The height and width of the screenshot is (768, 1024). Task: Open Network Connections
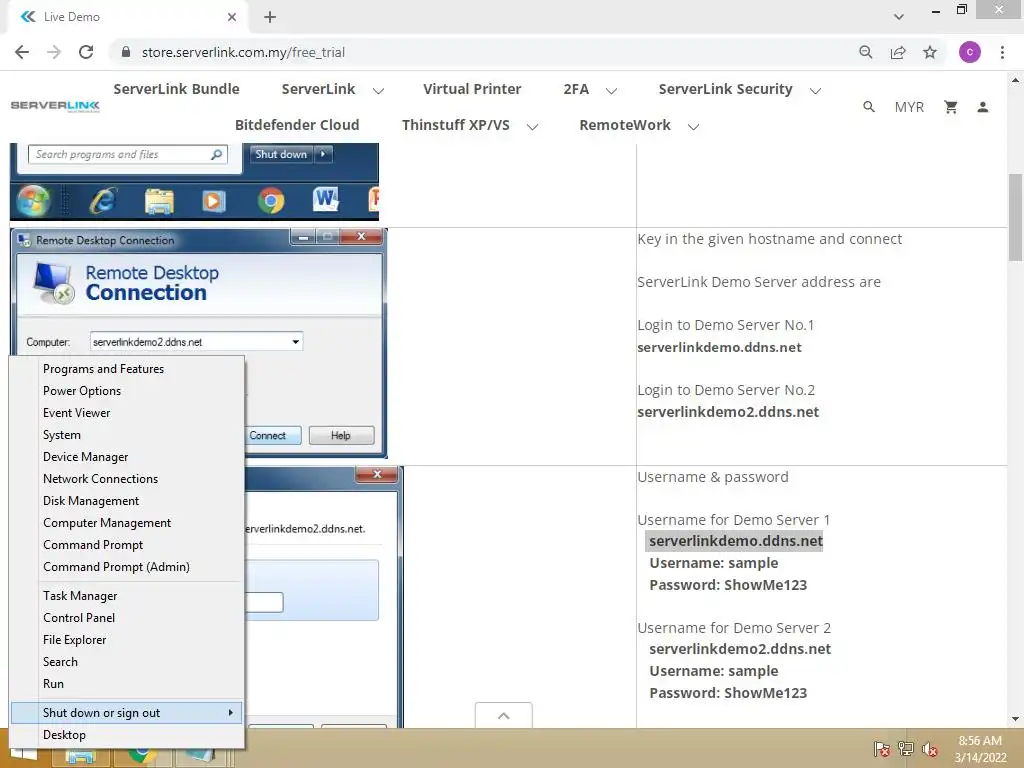point(127,479)
